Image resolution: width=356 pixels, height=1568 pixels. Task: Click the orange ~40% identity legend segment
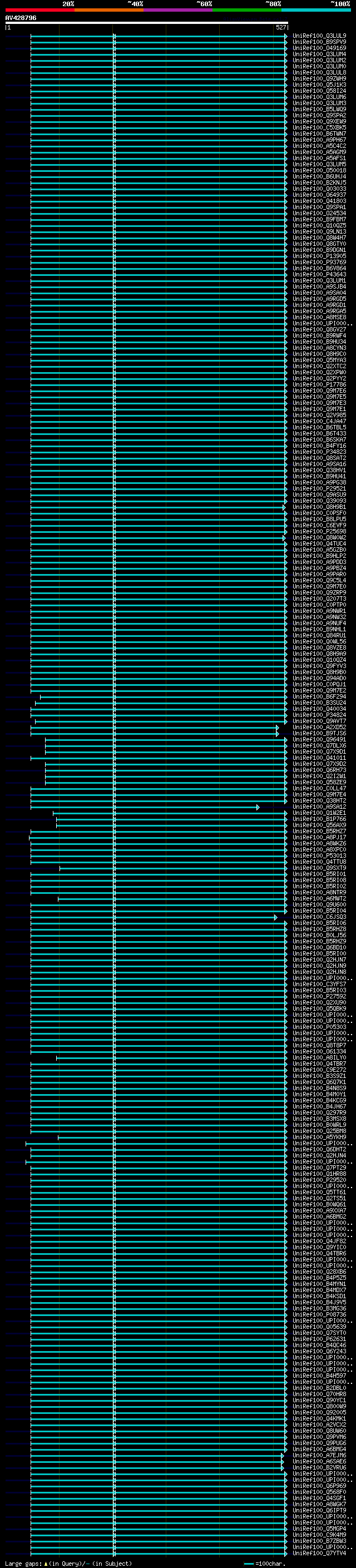click(109, 10)
